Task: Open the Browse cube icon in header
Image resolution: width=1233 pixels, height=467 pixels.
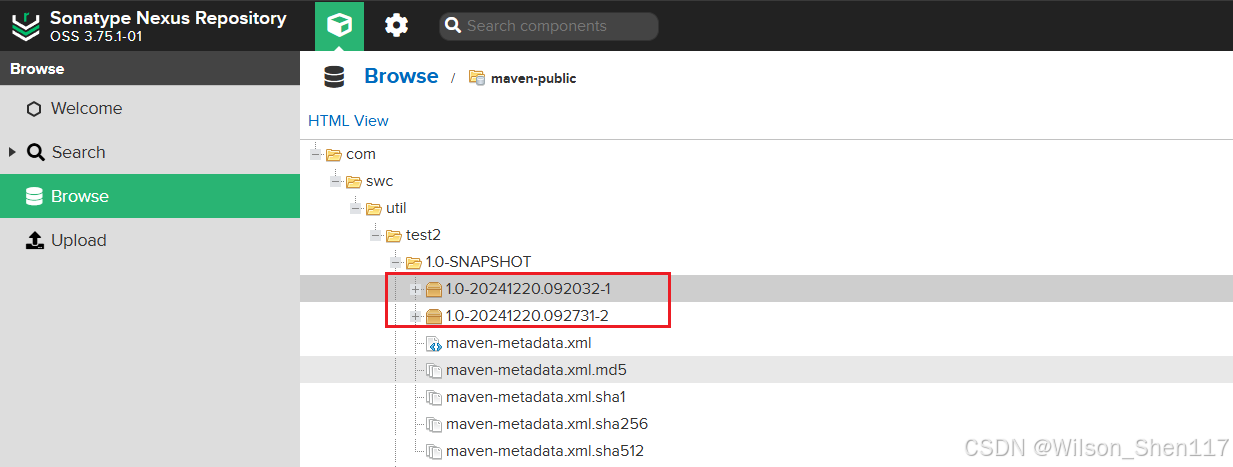Action: [x=340, y=25]
